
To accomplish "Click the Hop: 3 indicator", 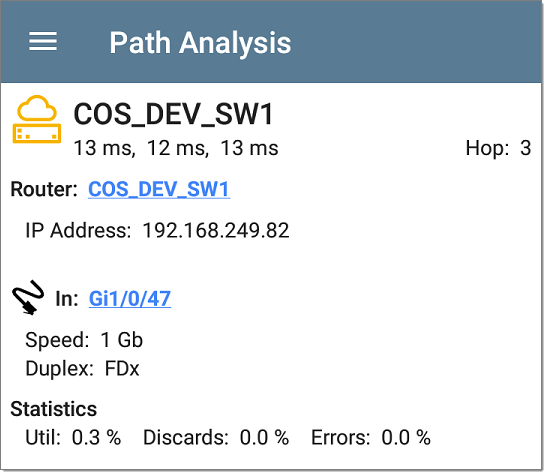I will (498, 148).
